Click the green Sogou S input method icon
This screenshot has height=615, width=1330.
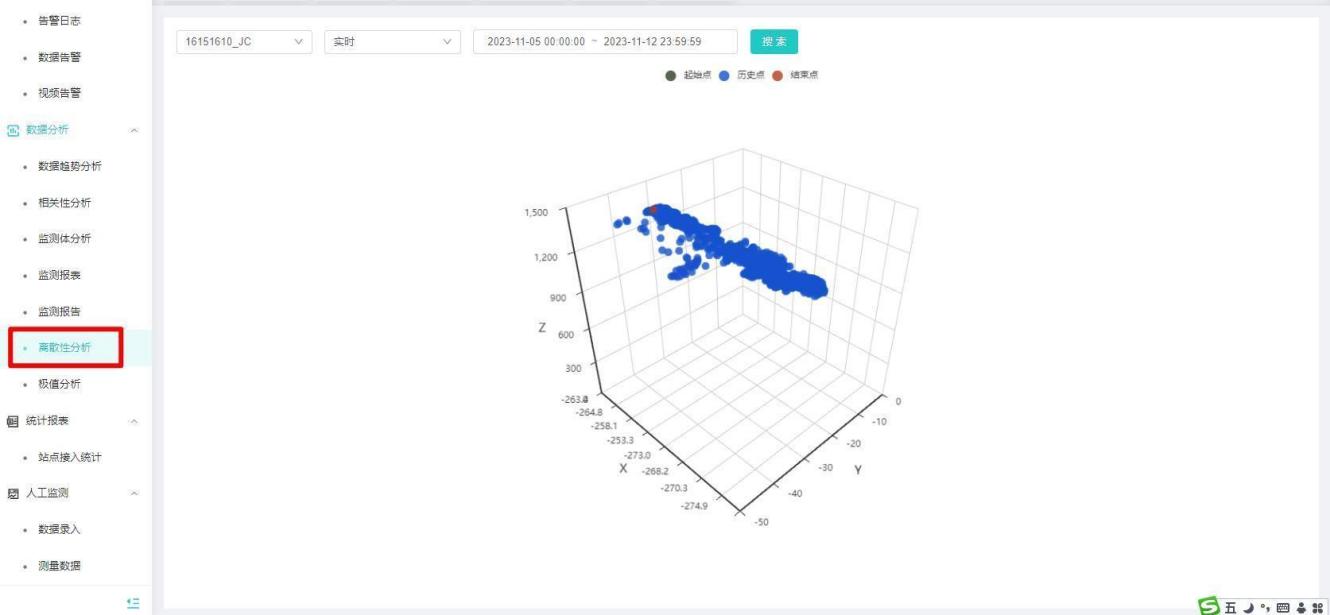1211,604
